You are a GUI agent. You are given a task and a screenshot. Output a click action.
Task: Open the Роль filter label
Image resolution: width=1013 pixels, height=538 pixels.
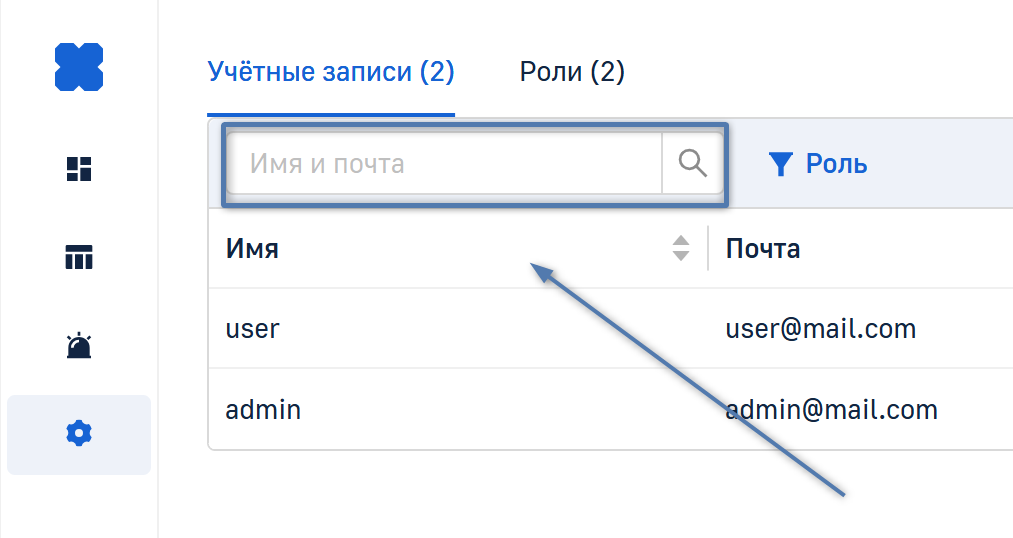pyautogui.click(x=837, y=164)
